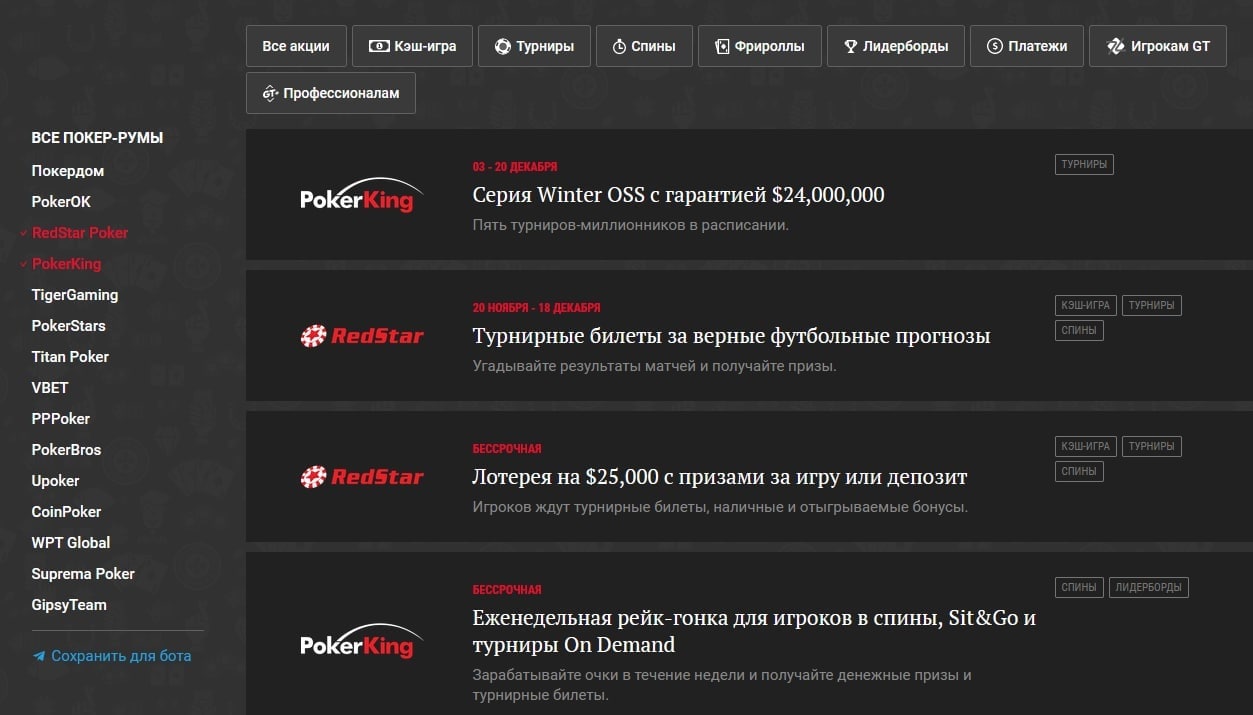Select Игрокам GT filter text
This screenshot has width=1253, height=715.
1171,46
